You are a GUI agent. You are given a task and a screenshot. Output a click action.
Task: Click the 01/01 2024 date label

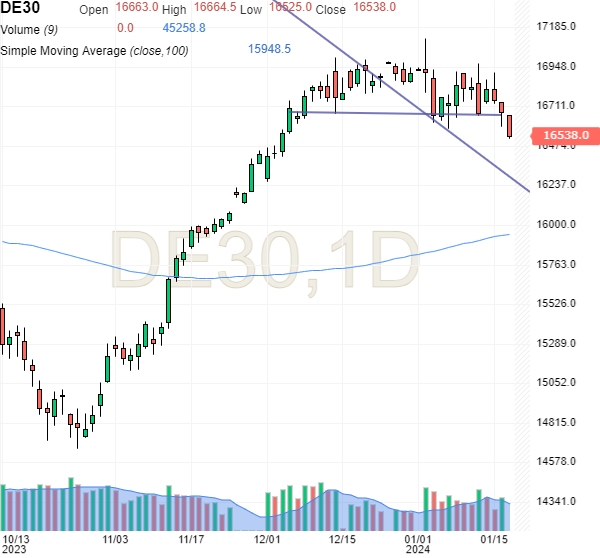tap(418, 544)
